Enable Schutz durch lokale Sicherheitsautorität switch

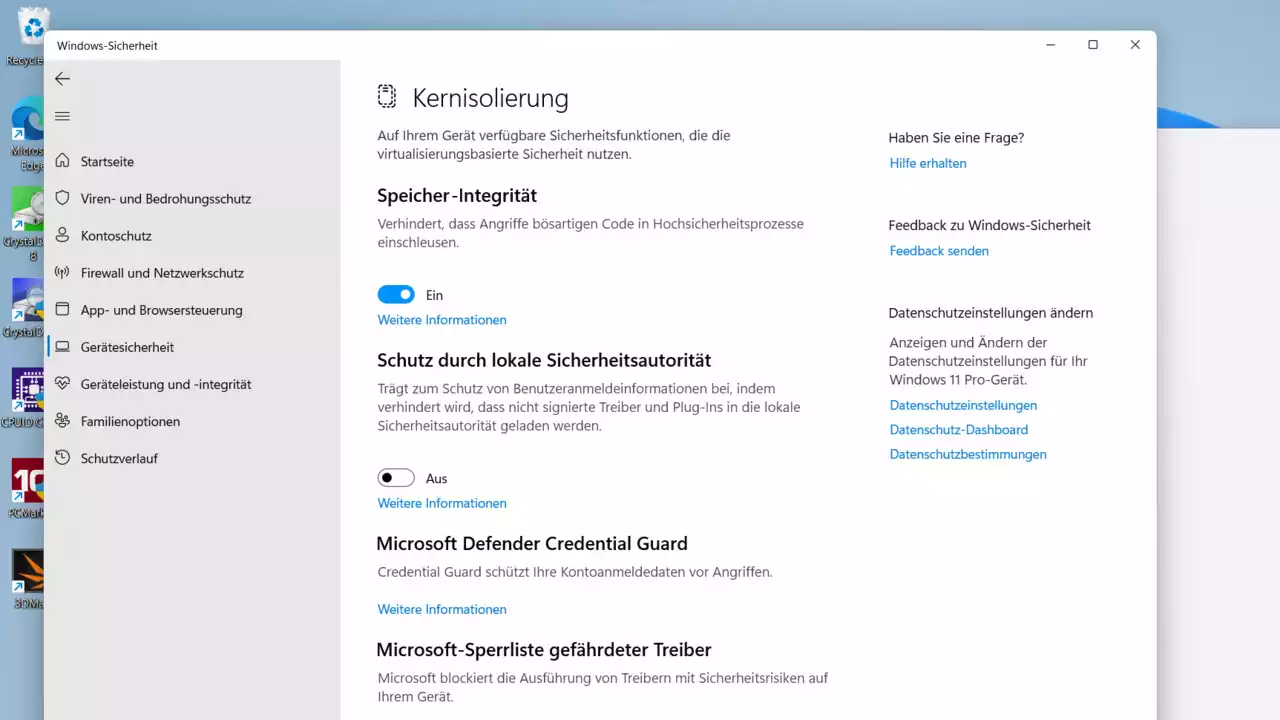tap(396, 478)
